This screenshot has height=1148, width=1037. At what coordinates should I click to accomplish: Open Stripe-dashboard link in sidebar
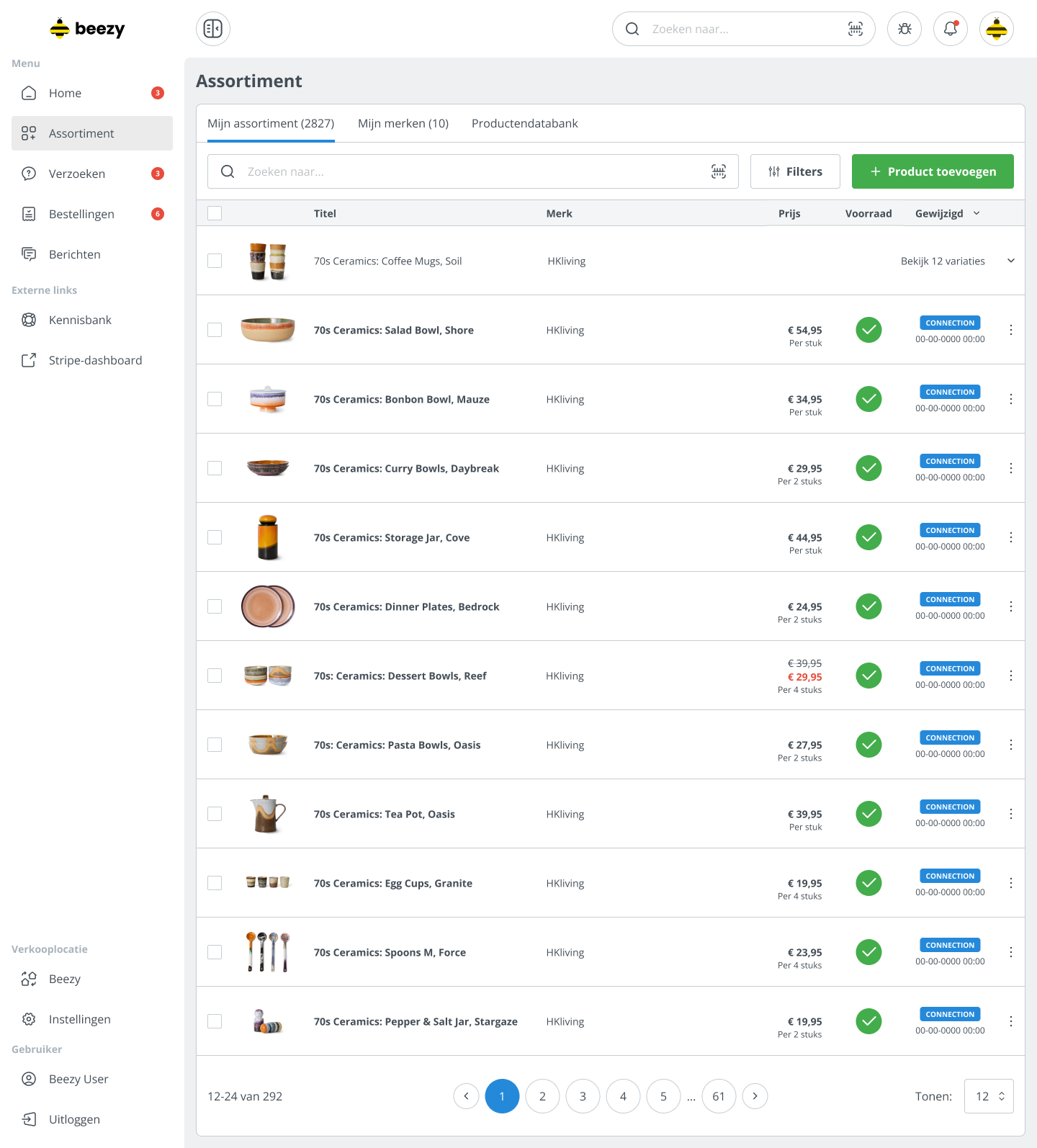coord(95,360)
